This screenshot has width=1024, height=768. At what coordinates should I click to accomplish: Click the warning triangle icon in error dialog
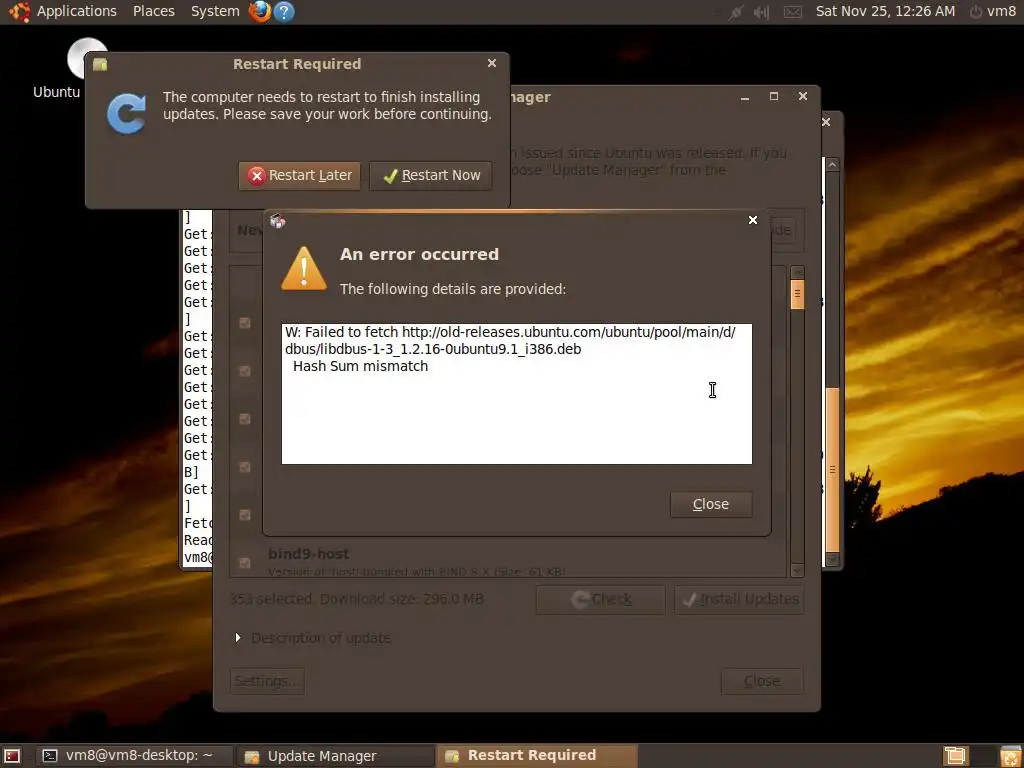pyautogui.click(x=304, y=268)
